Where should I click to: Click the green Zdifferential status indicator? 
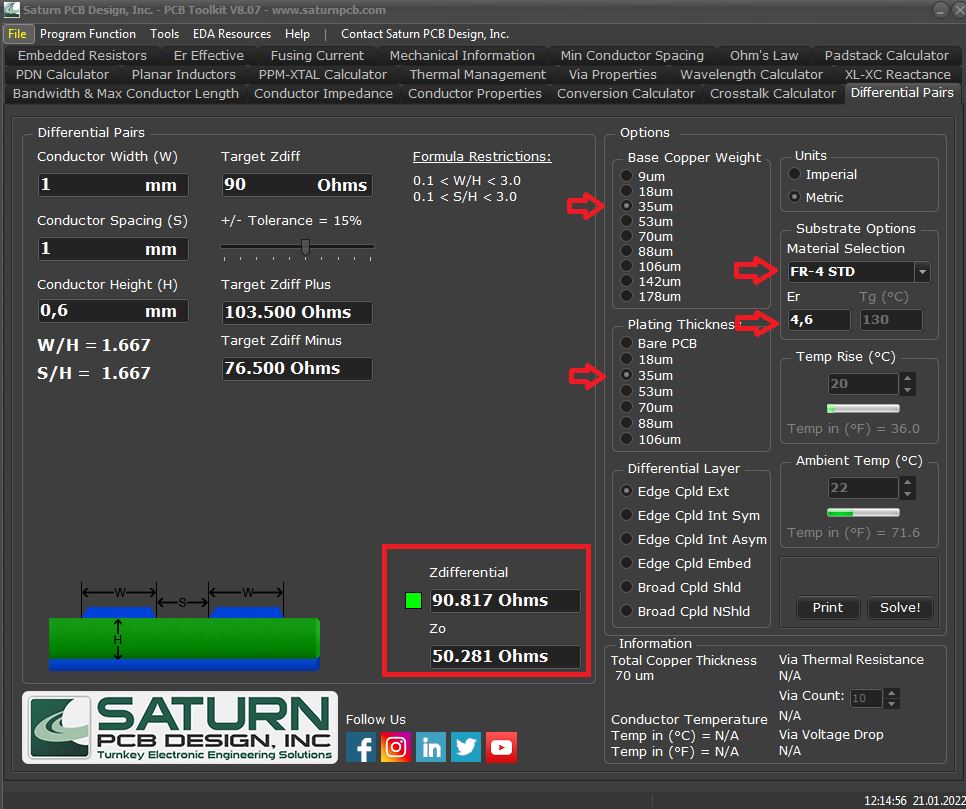[x=413, y=601]
